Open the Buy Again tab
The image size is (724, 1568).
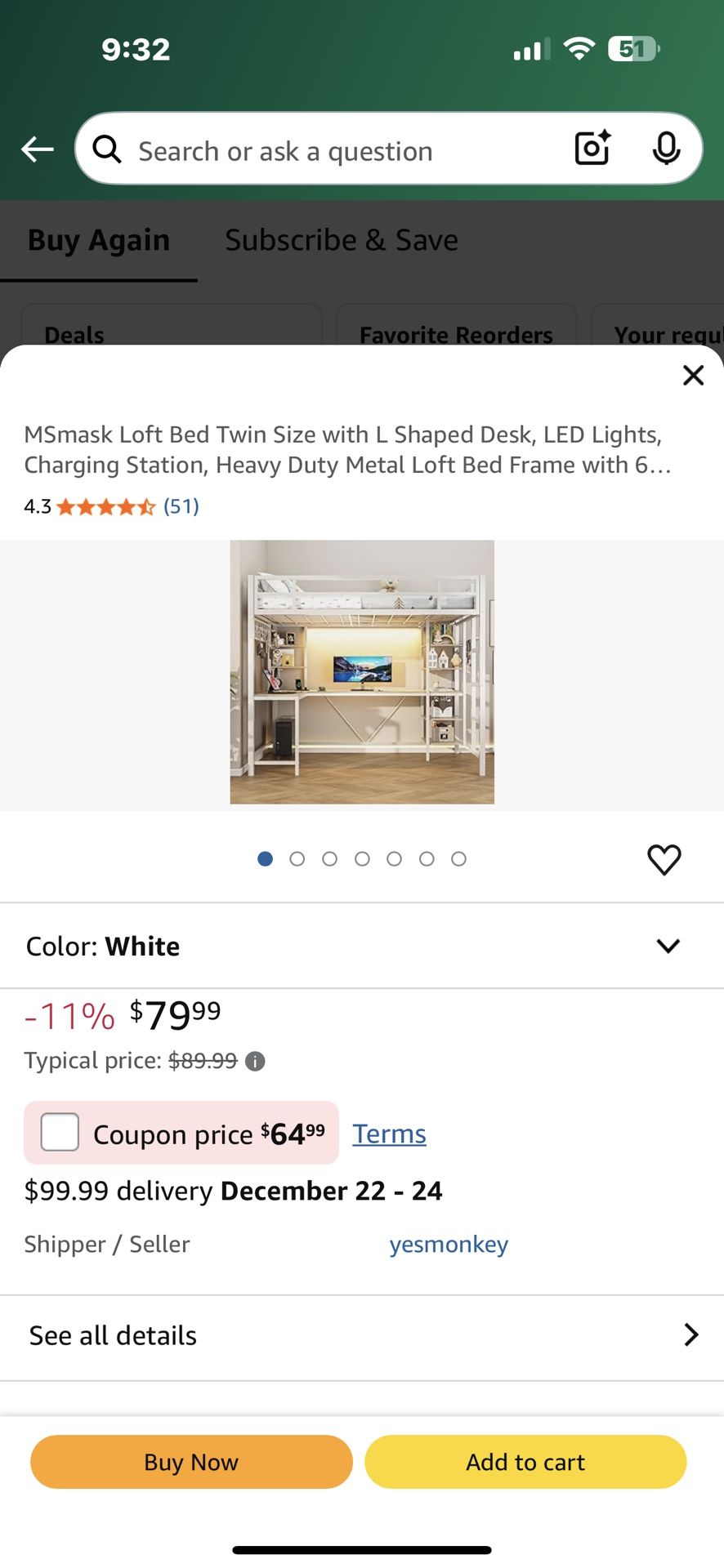[x=99, y=240]
